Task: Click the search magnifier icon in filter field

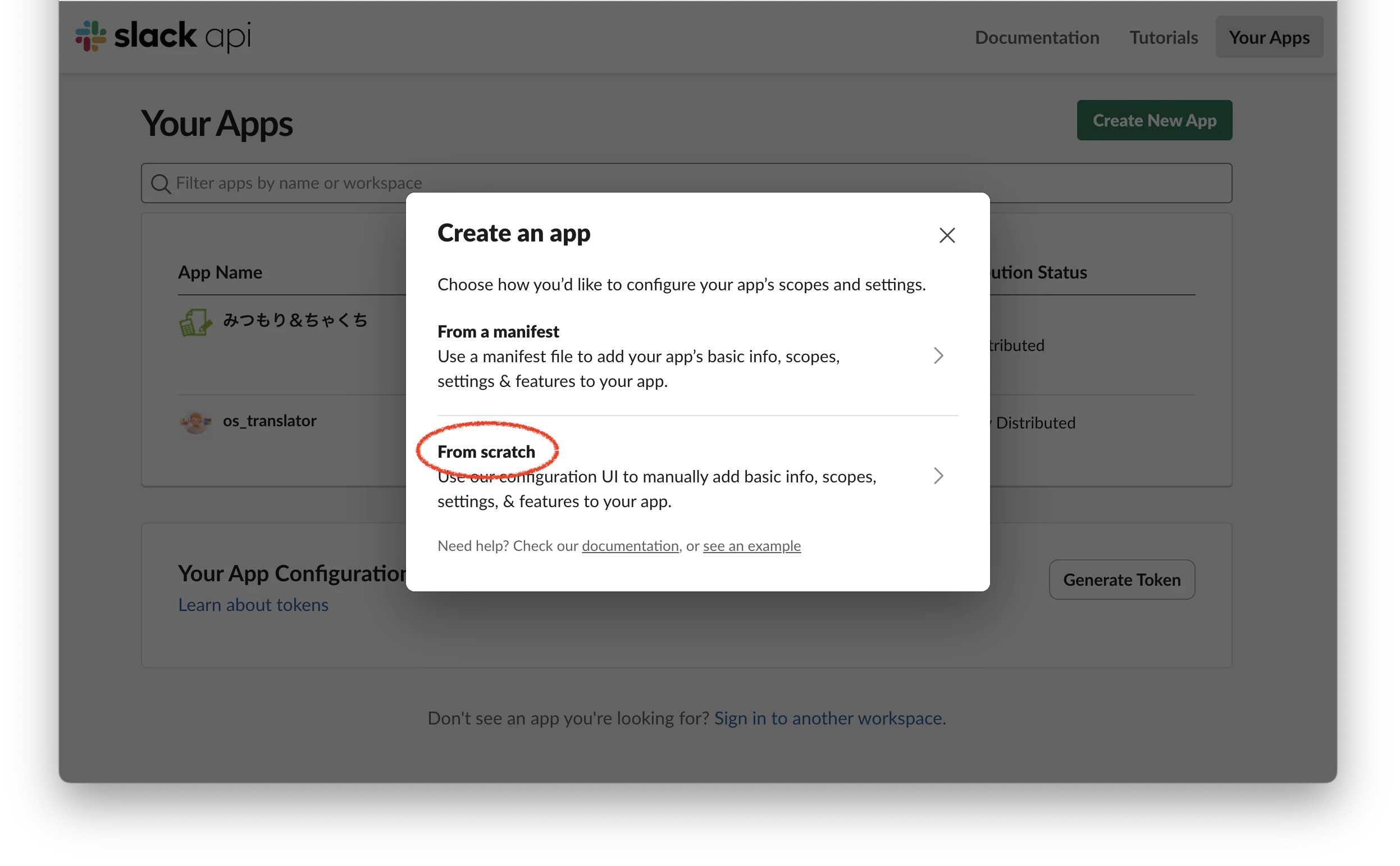Action: [x=160, y=184]
